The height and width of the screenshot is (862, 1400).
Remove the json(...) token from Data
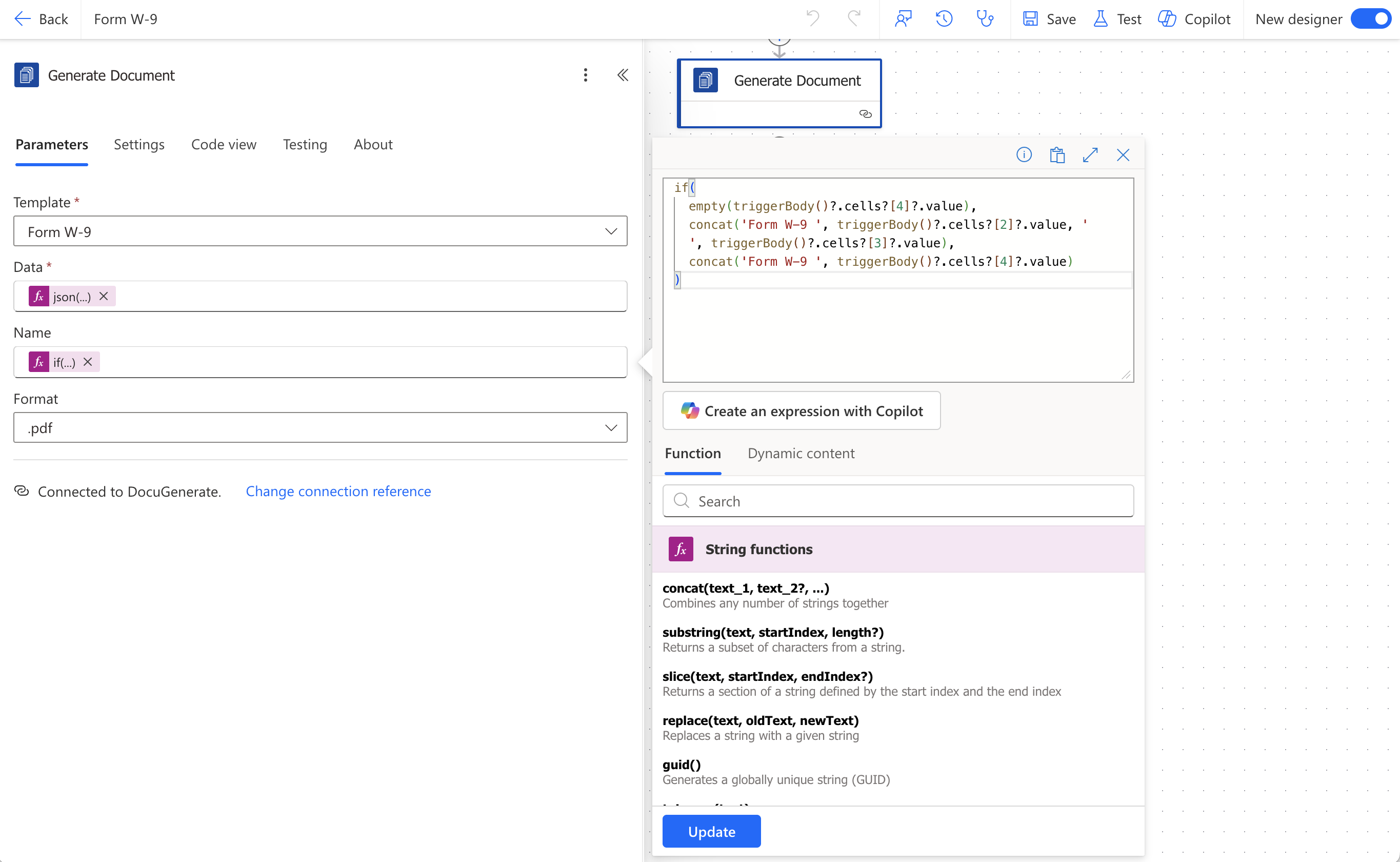[x=104, y=297]
